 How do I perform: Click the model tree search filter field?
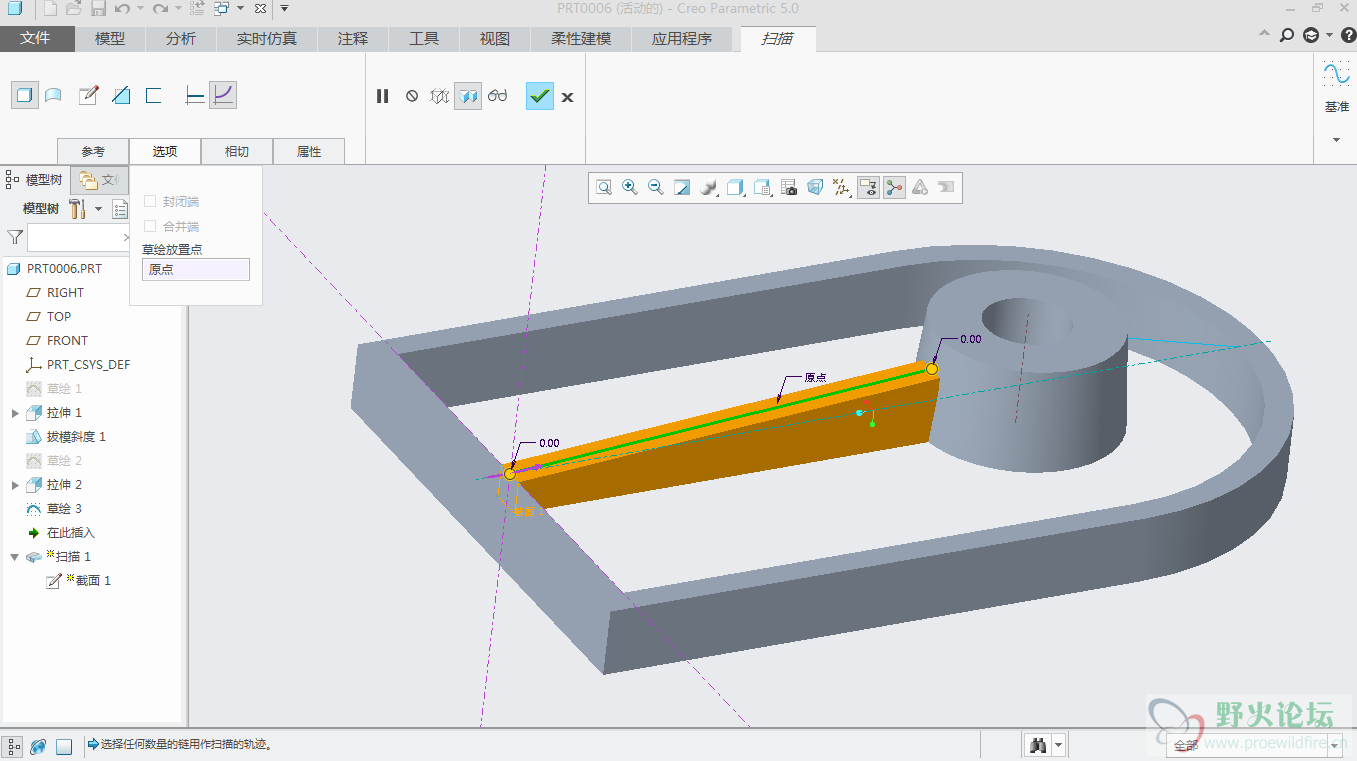(x=78, y=237)
